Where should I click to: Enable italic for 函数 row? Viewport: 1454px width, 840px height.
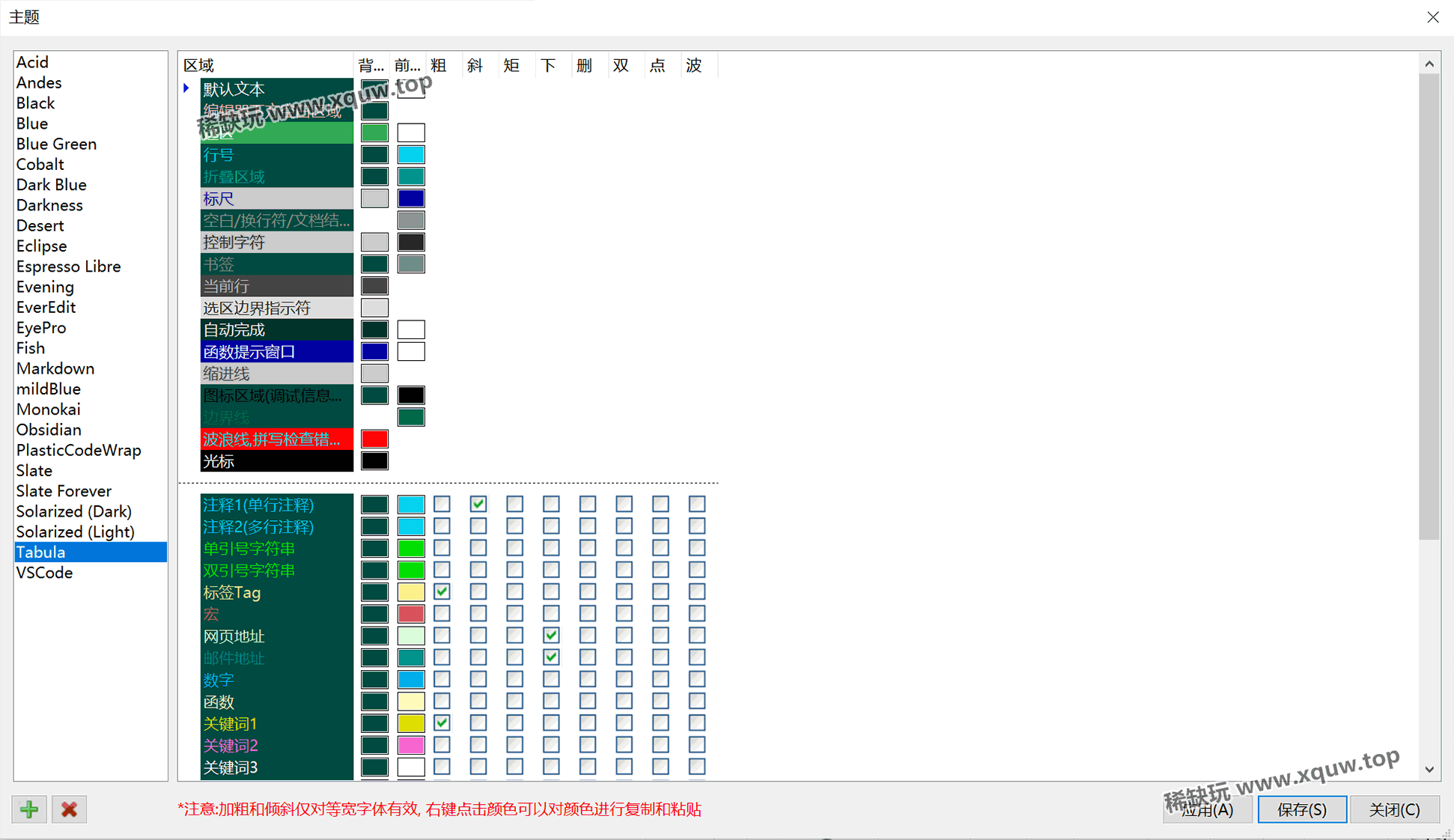coord(478,701)
